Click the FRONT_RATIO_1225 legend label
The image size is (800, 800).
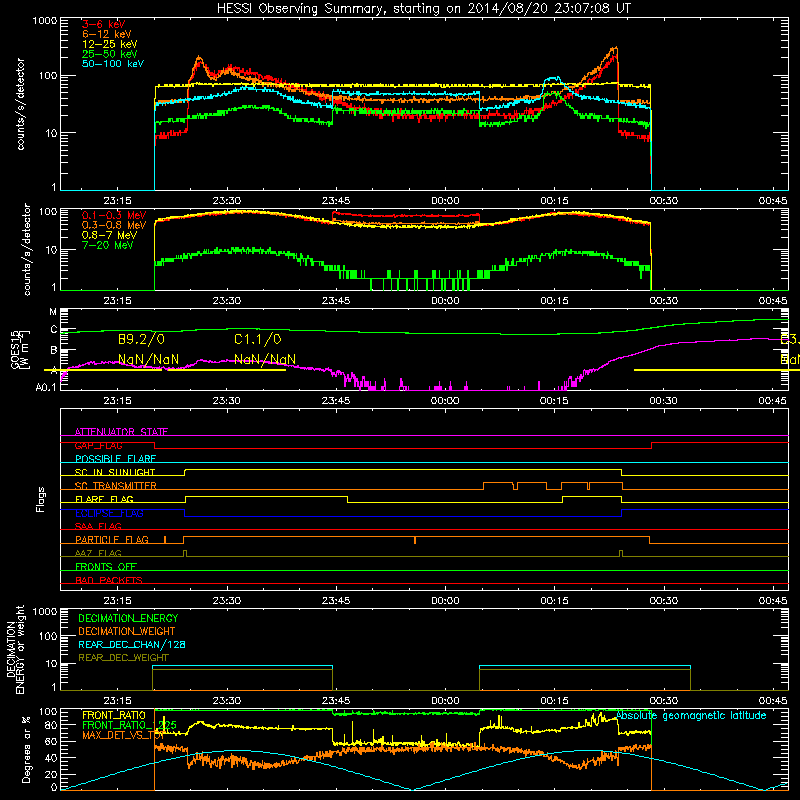(x=129, y=725)
